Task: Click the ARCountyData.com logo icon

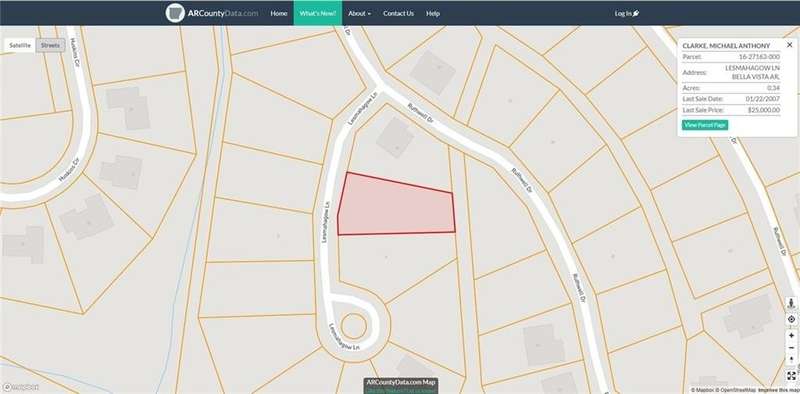Action: coord(175,13)
